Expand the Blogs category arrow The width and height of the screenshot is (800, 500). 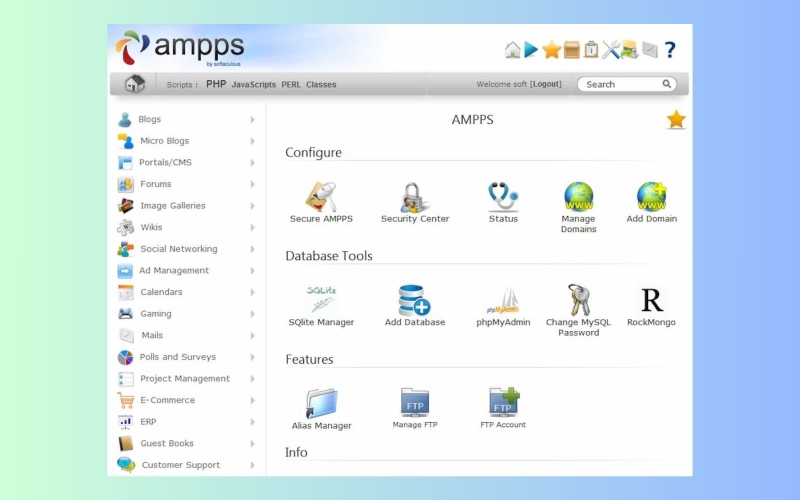(253, 119)
